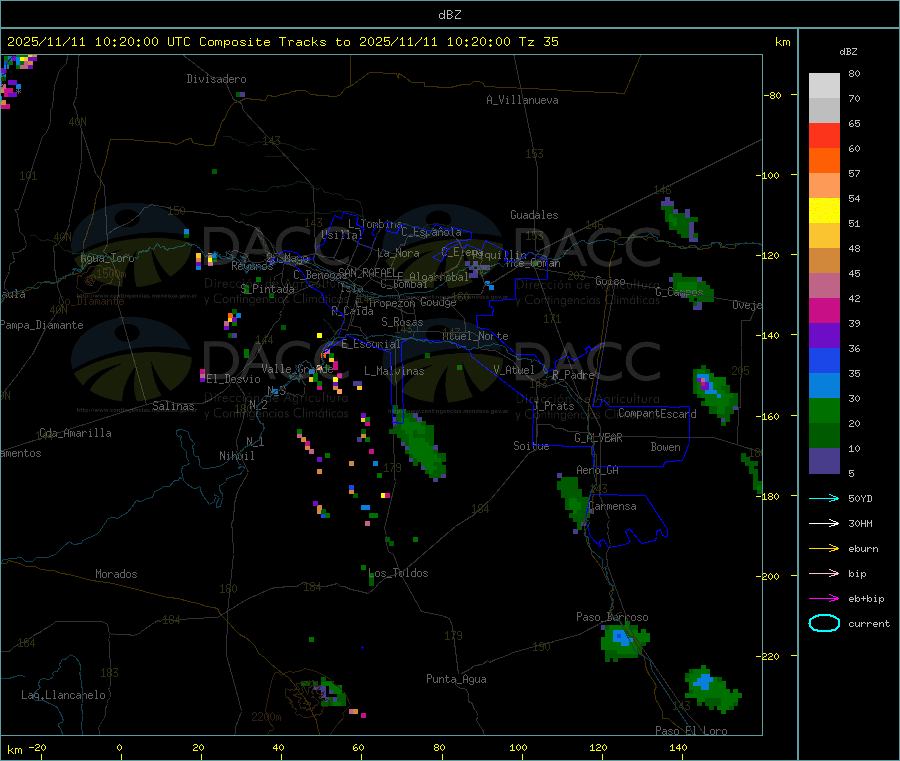The width and height of the screenshot is (900, 761).
Task: Click the El_Desvio place label
Action: coord(233,379)
